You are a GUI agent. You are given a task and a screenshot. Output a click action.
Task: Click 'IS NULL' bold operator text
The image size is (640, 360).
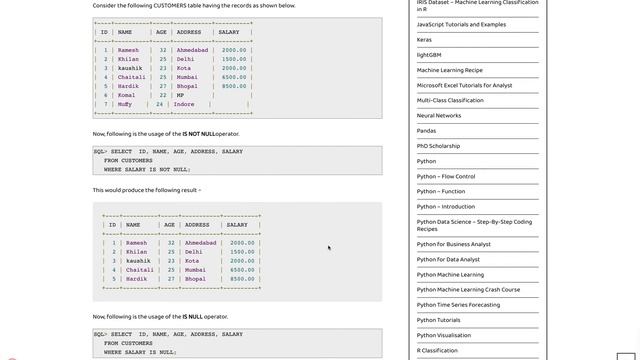192,317
